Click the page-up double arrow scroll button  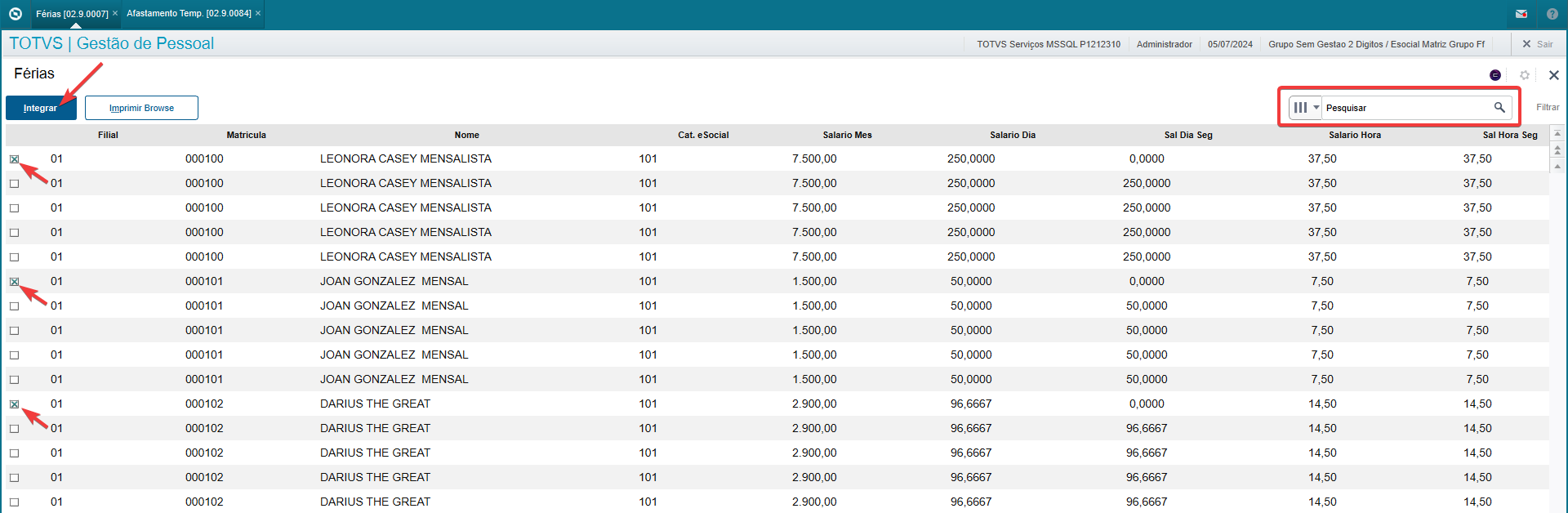pyautogui.click(x=1557, y=150)
